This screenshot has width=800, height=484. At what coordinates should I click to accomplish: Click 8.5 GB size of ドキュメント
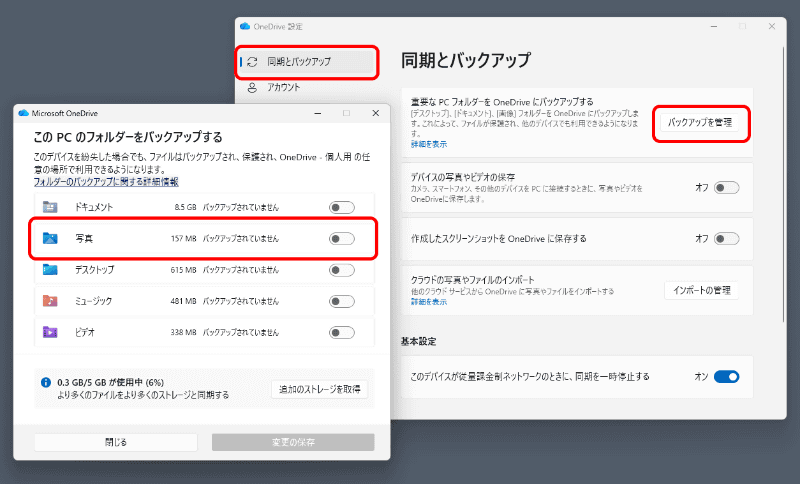point(185,207)
